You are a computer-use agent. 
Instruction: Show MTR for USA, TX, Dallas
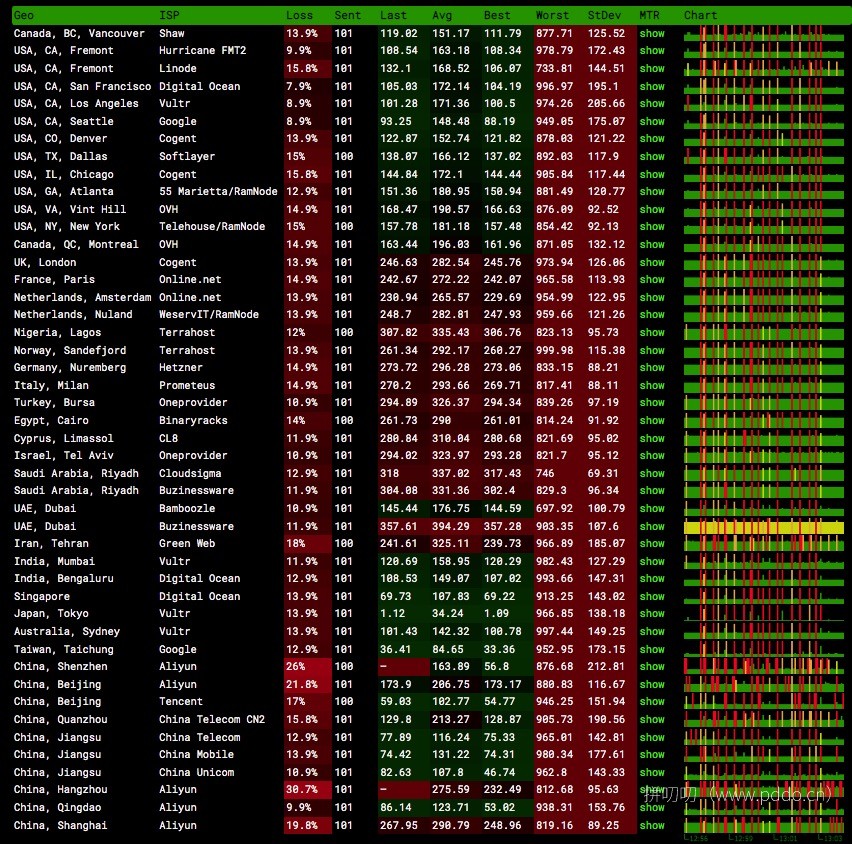point(652,156)
